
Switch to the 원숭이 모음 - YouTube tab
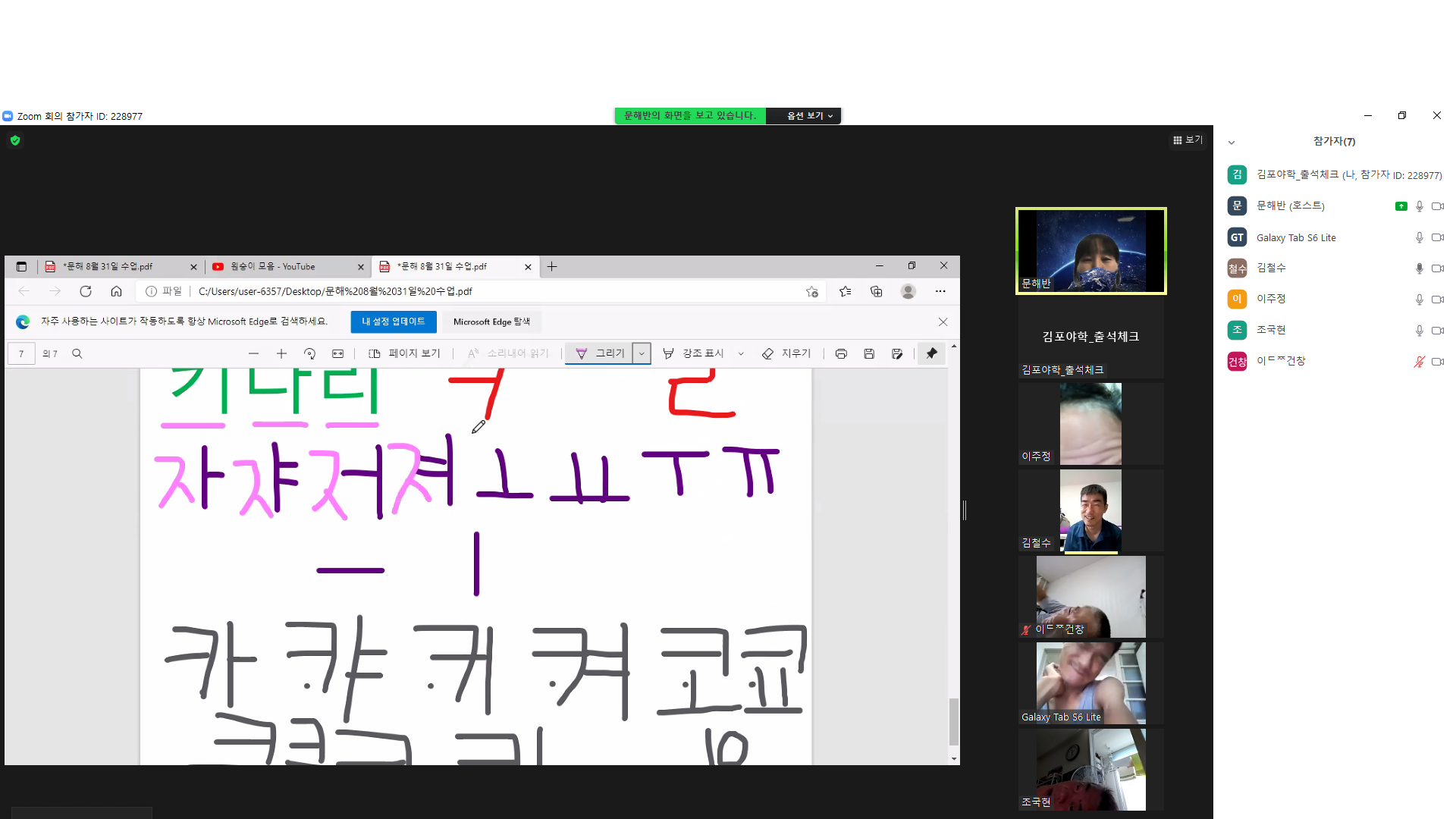pyautogui.click(x=288, y=266)
